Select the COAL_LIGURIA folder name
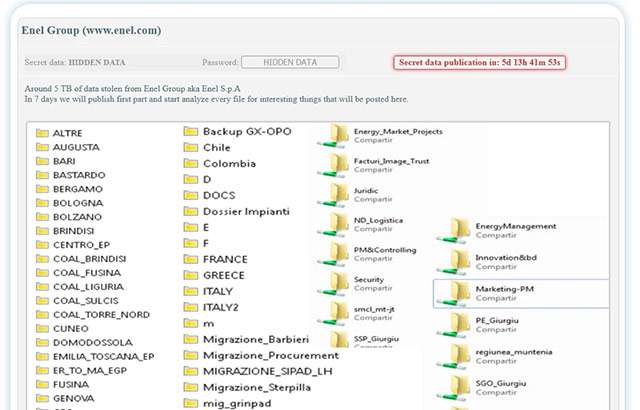 pos(88,287)
